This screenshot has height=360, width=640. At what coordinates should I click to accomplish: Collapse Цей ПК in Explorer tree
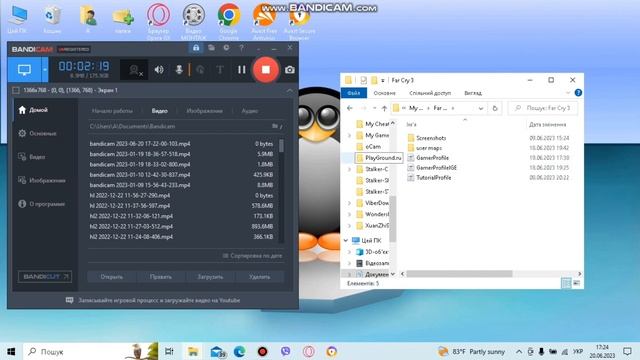346,240
